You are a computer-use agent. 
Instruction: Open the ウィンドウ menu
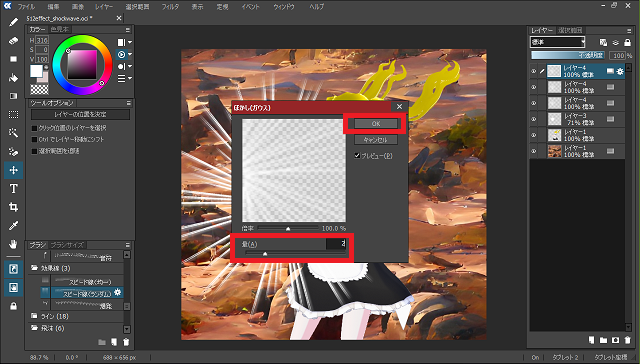(284, 7)
